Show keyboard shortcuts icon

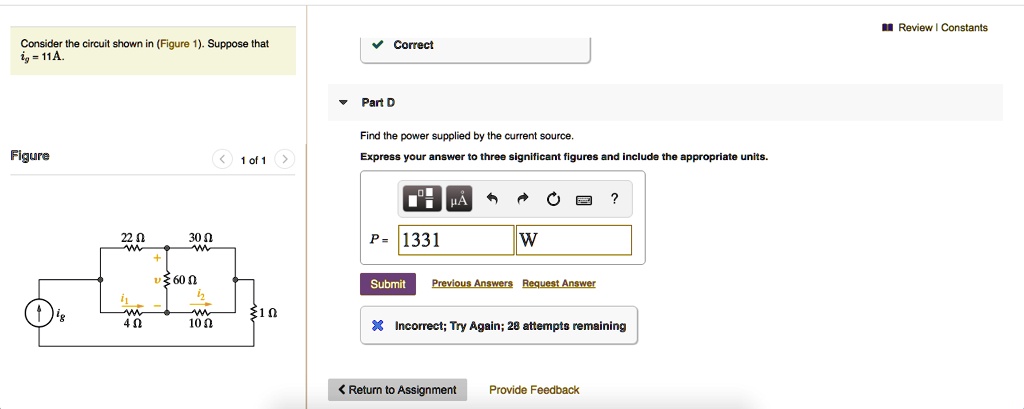click(584, 199)
